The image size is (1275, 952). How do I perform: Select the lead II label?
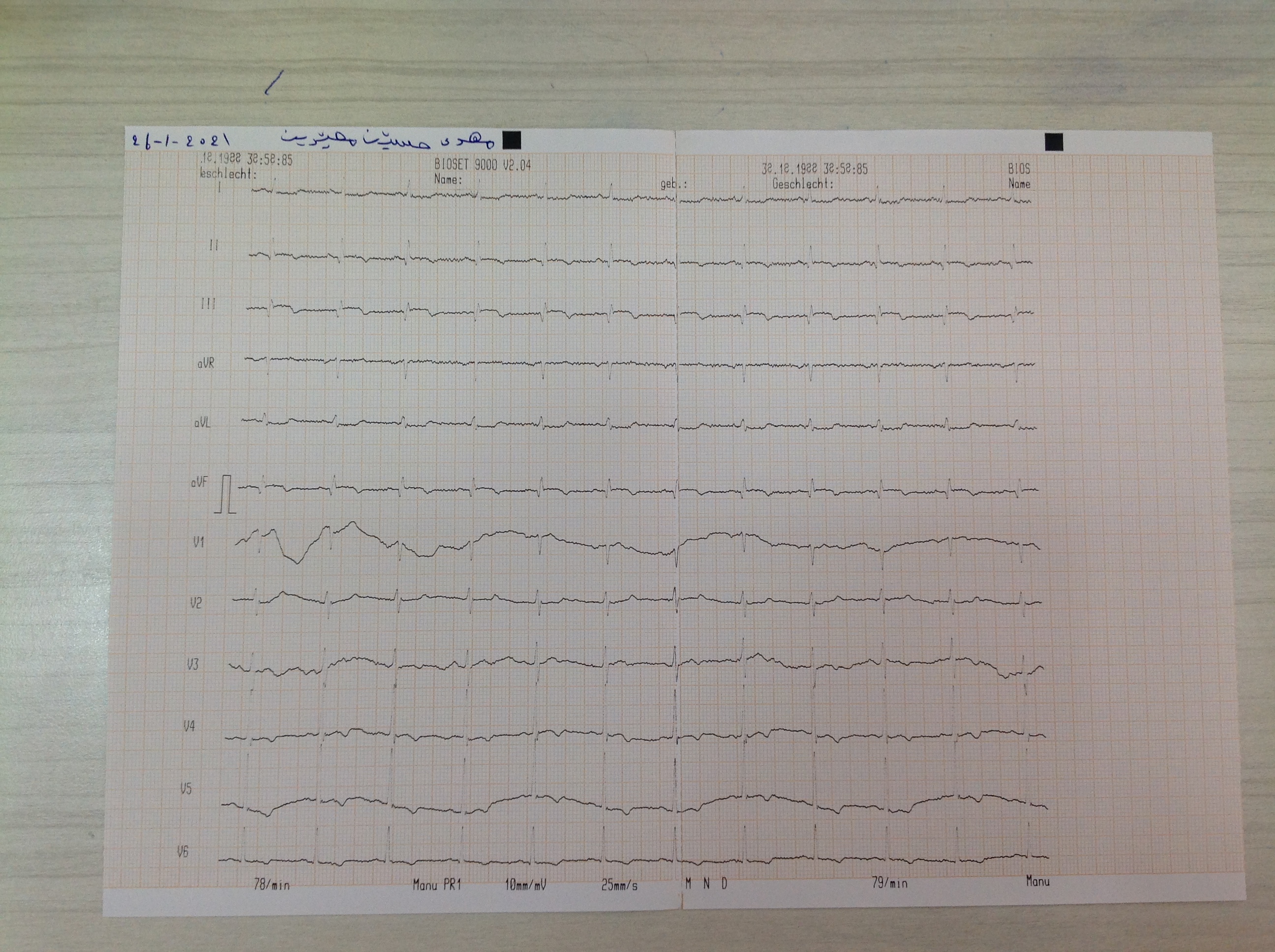point(214,245)
